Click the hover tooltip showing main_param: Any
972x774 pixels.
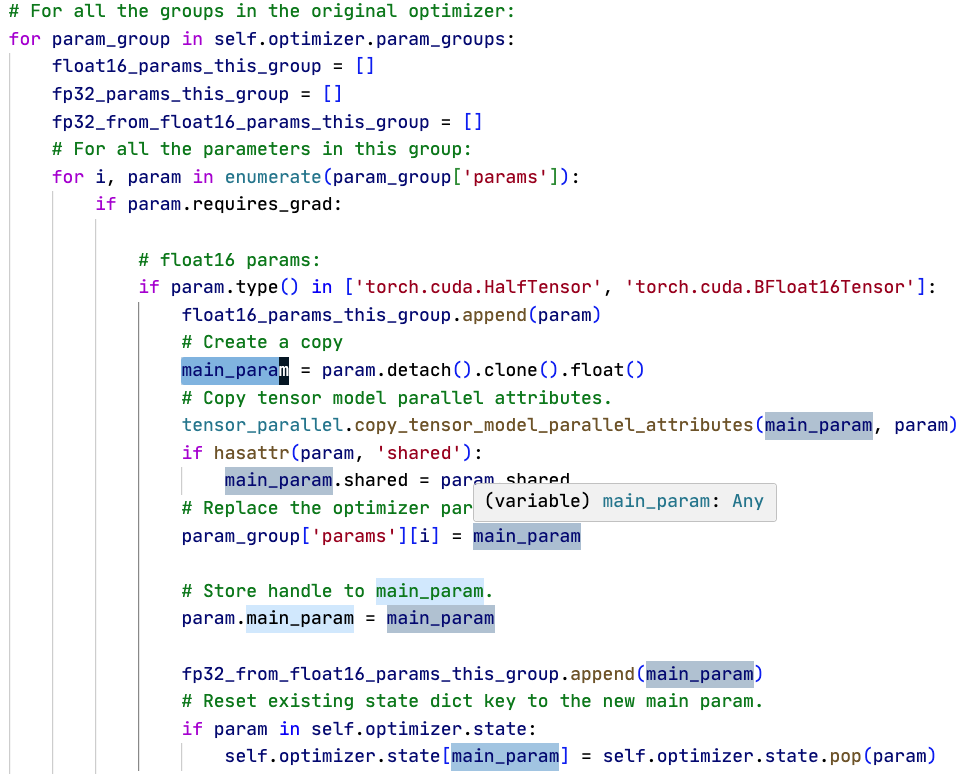pos(624,501)
